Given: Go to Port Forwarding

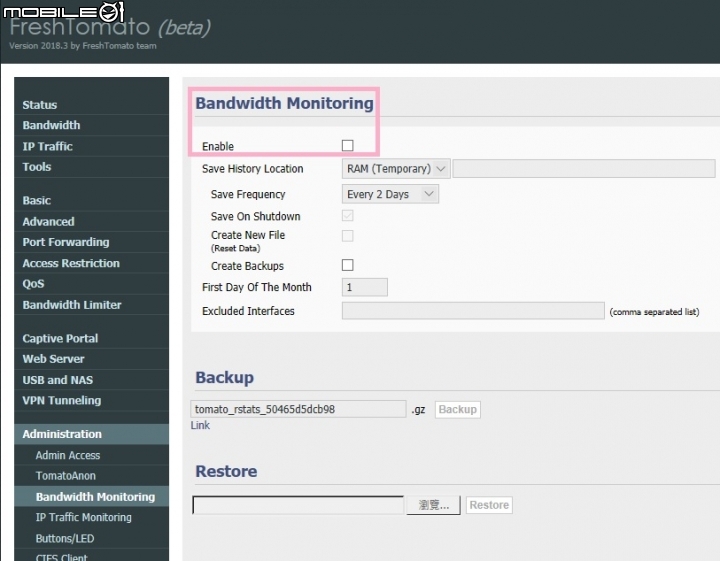Looking at the screenshot, I should click(x=91, y=242).
